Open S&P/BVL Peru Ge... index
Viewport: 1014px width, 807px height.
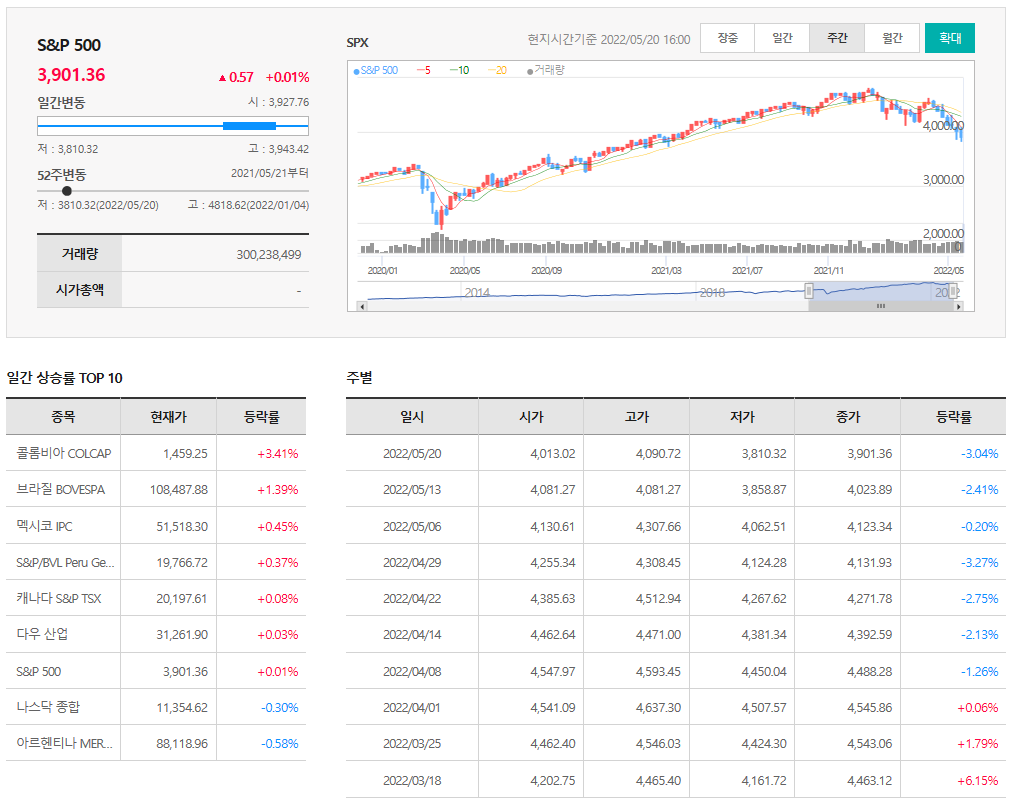pos(65,563)
